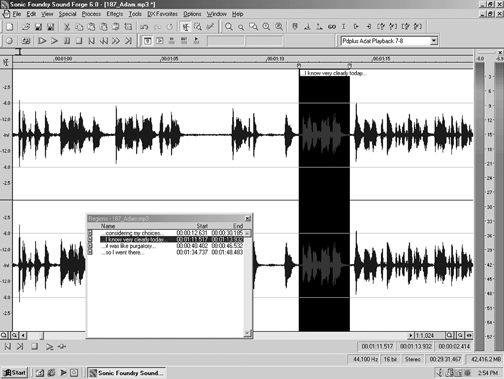The image size is (504, 379).
Task: Click the Play All button
Action: 42,41
